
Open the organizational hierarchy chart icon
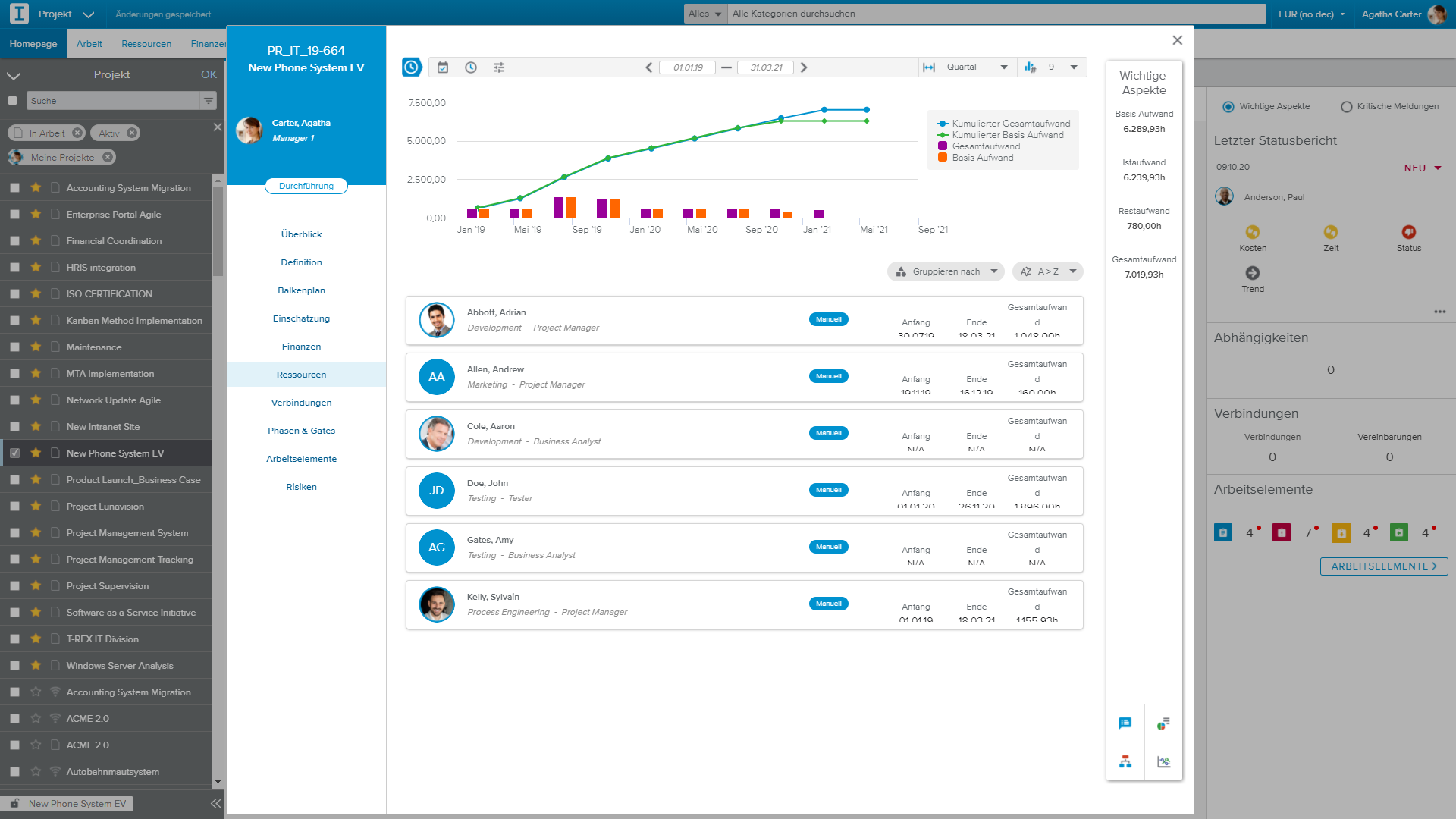coord(1125,761)
